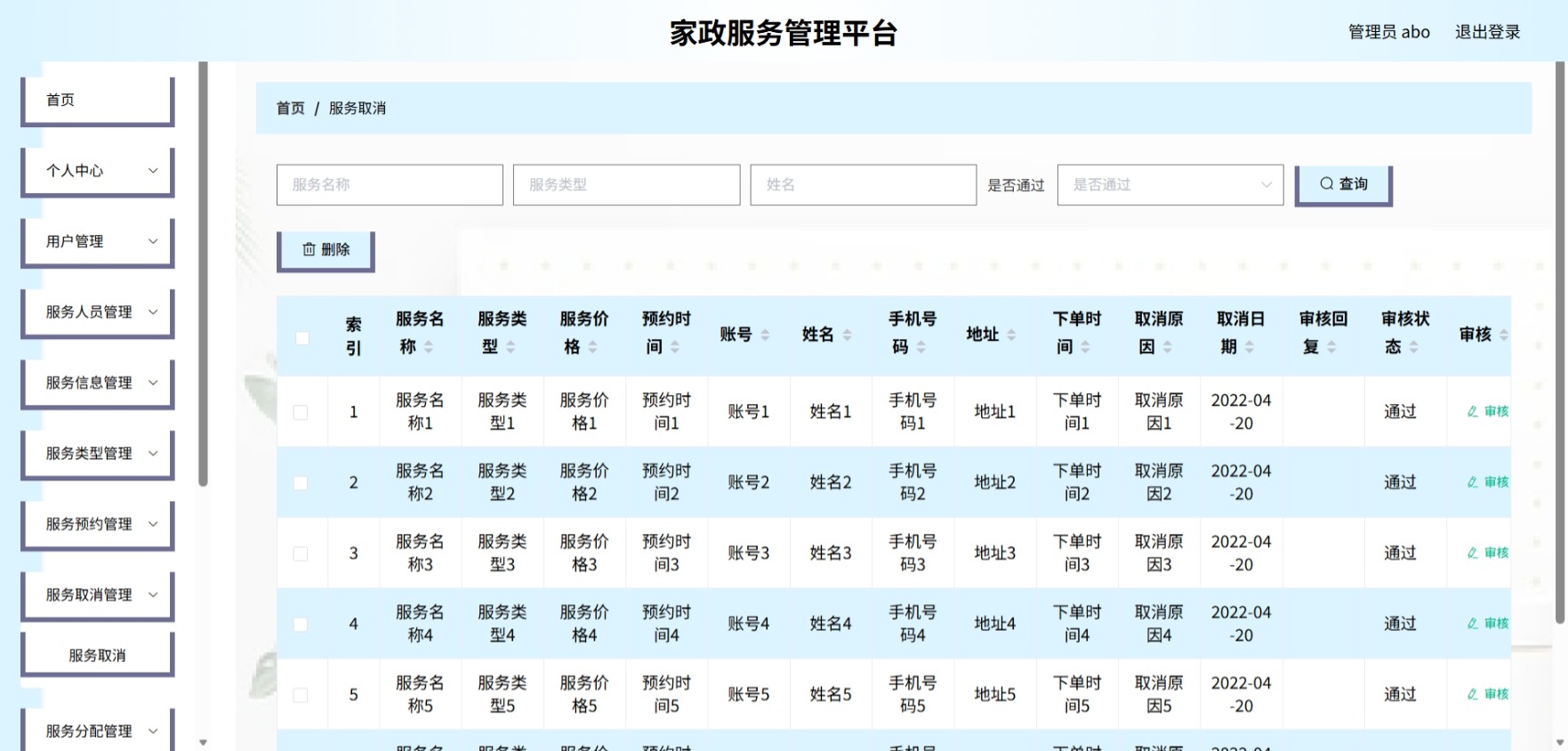The image size is (1568, 751).
Task: Click the page vertical scrollbar
Action: click(x=1560, y=343)
